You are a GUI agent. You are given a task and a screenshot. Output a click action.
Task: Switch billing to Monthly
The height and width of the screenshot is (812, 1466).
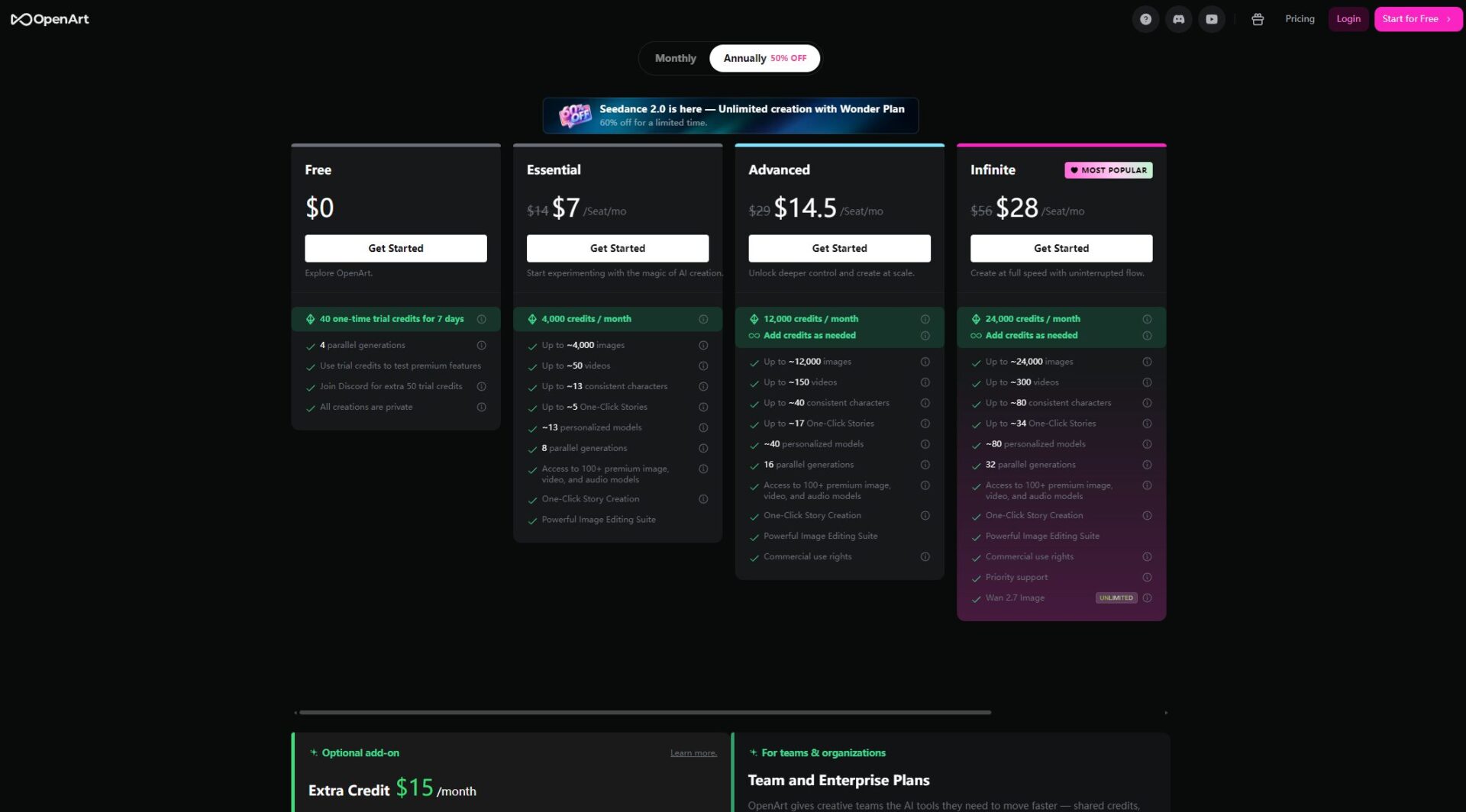tap(675, 58)
